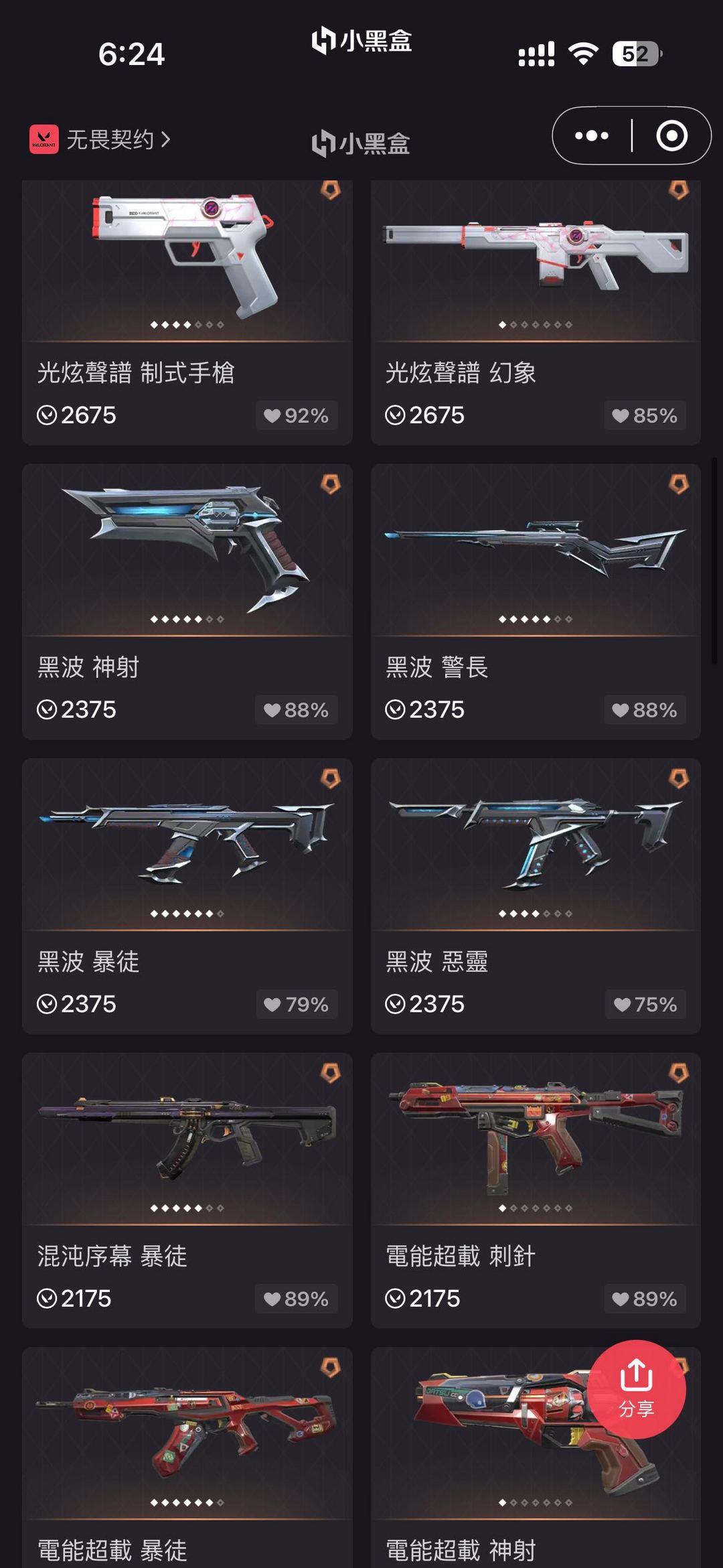Select variant dots under 電能超載 刺針 image
This screenshot has height=1568, width=723.
coord(536,1208)
